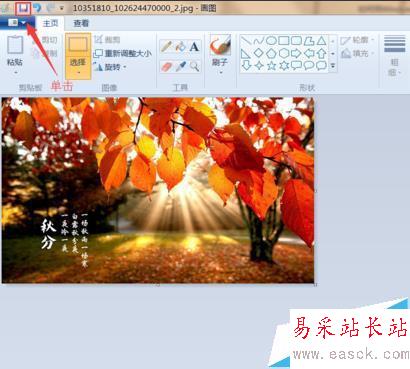Click the shapes gallery up arrow
Image resolution: width=410 pixels, height=369 pixels.
(x=333, y=41)
